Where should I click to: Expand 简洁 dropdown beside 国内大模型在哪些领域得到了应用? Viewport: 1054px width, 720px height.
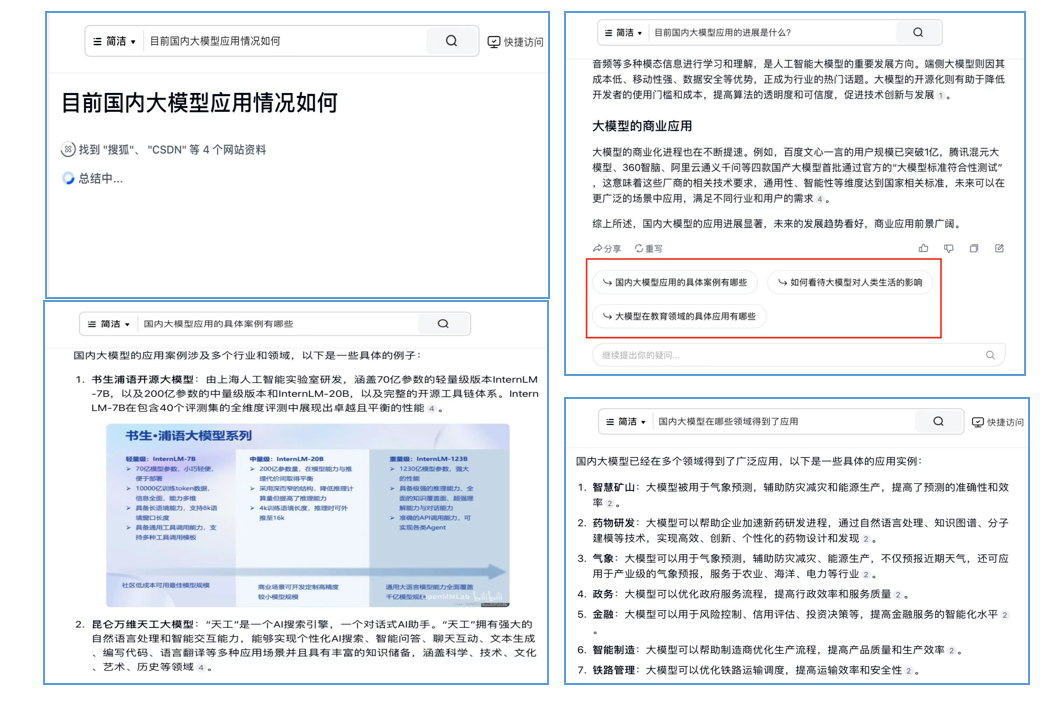(x=625, y=422)
